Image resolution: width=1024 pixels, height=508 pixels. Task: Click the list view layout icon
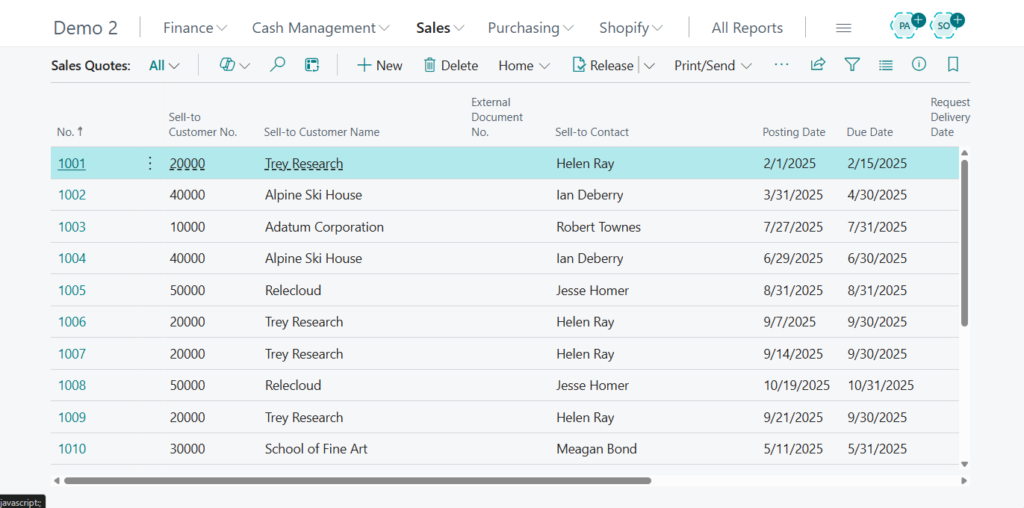coord(885,65)
